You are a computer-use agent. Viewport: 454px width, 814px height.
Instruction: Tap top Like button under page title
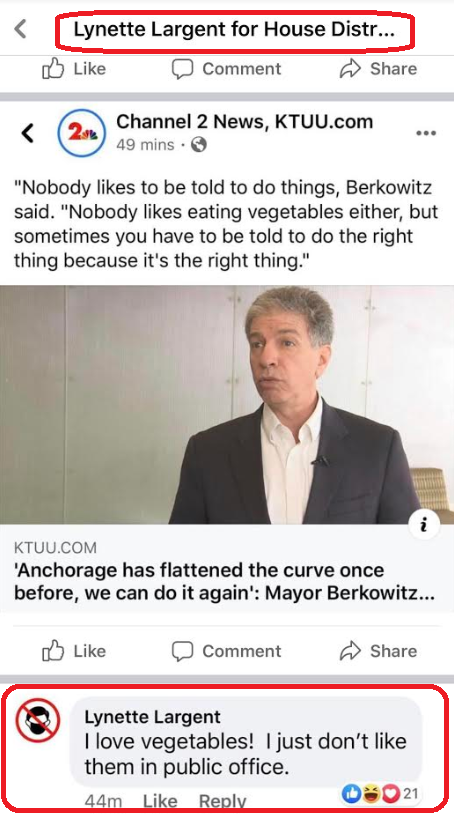[74, 69]
